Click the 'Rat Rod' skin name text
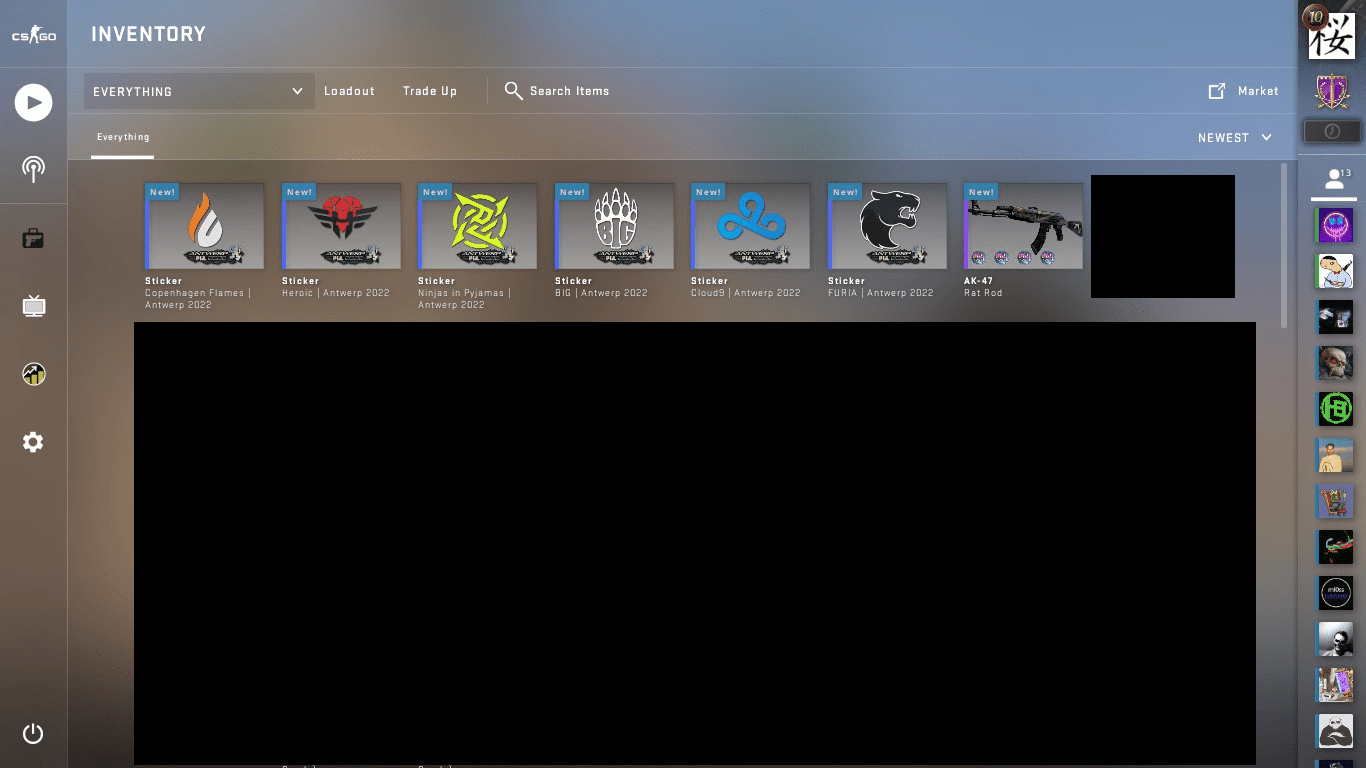 [983, 293]
